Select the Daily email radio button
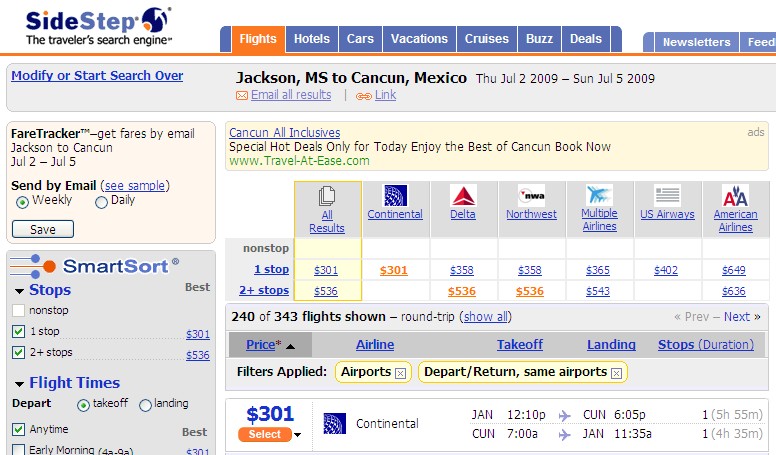This screenshot has height=455, width=776. (101, 202)
